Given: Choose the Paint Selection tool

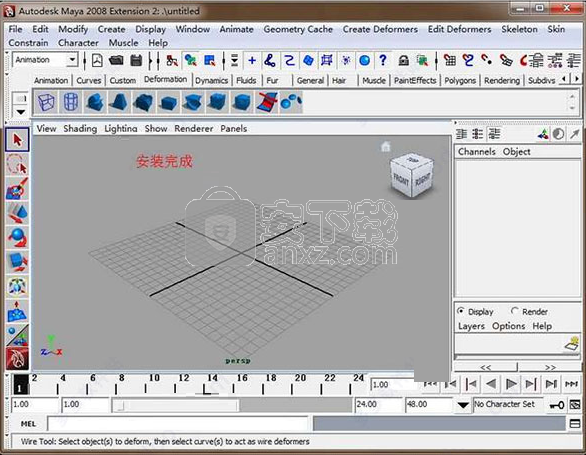Looking at the screenshot, I should (17, 189).
